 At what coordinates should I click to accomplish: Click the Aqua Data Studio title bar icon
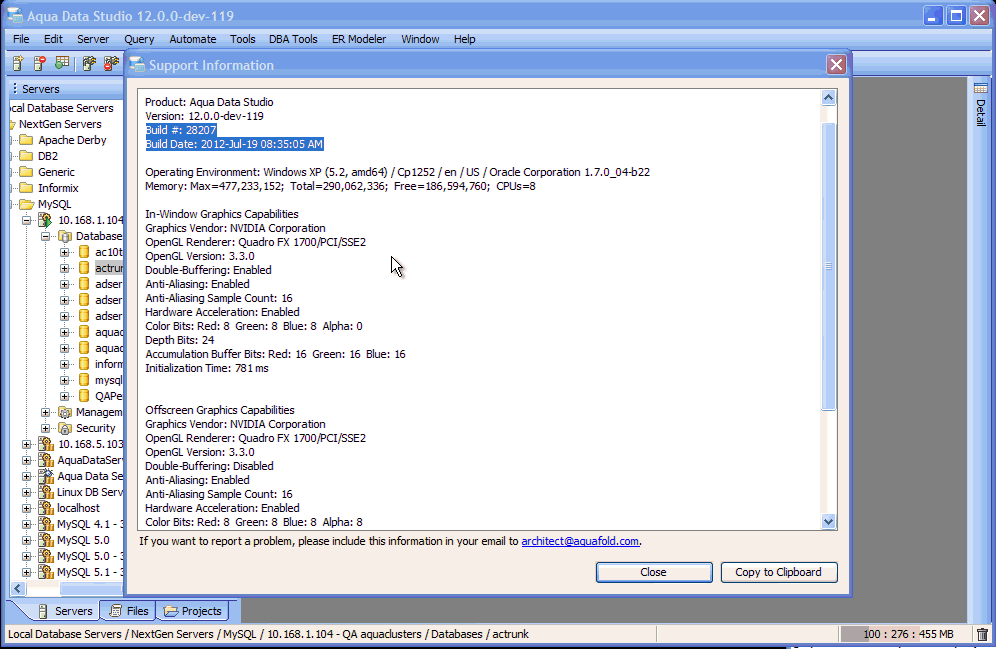click(x=15, y=15)
